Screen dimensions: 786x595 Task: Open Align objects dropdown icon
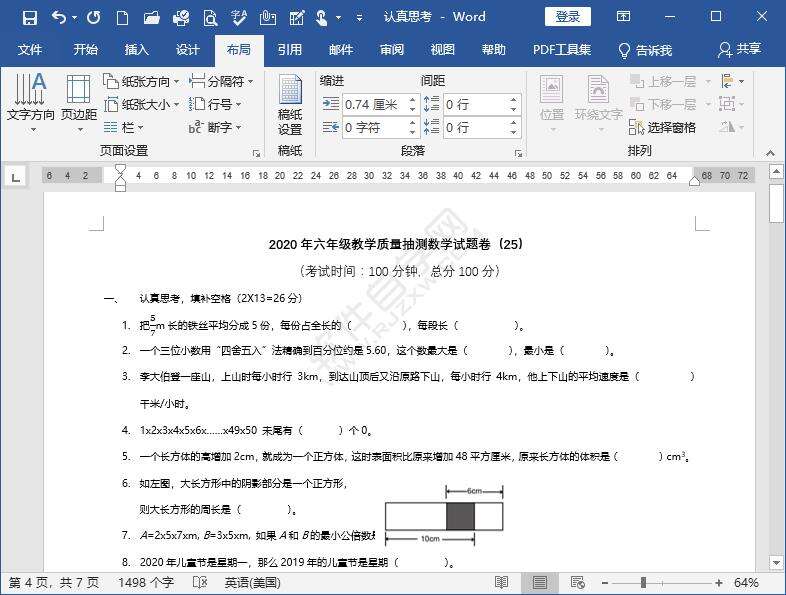coord(731,81)
